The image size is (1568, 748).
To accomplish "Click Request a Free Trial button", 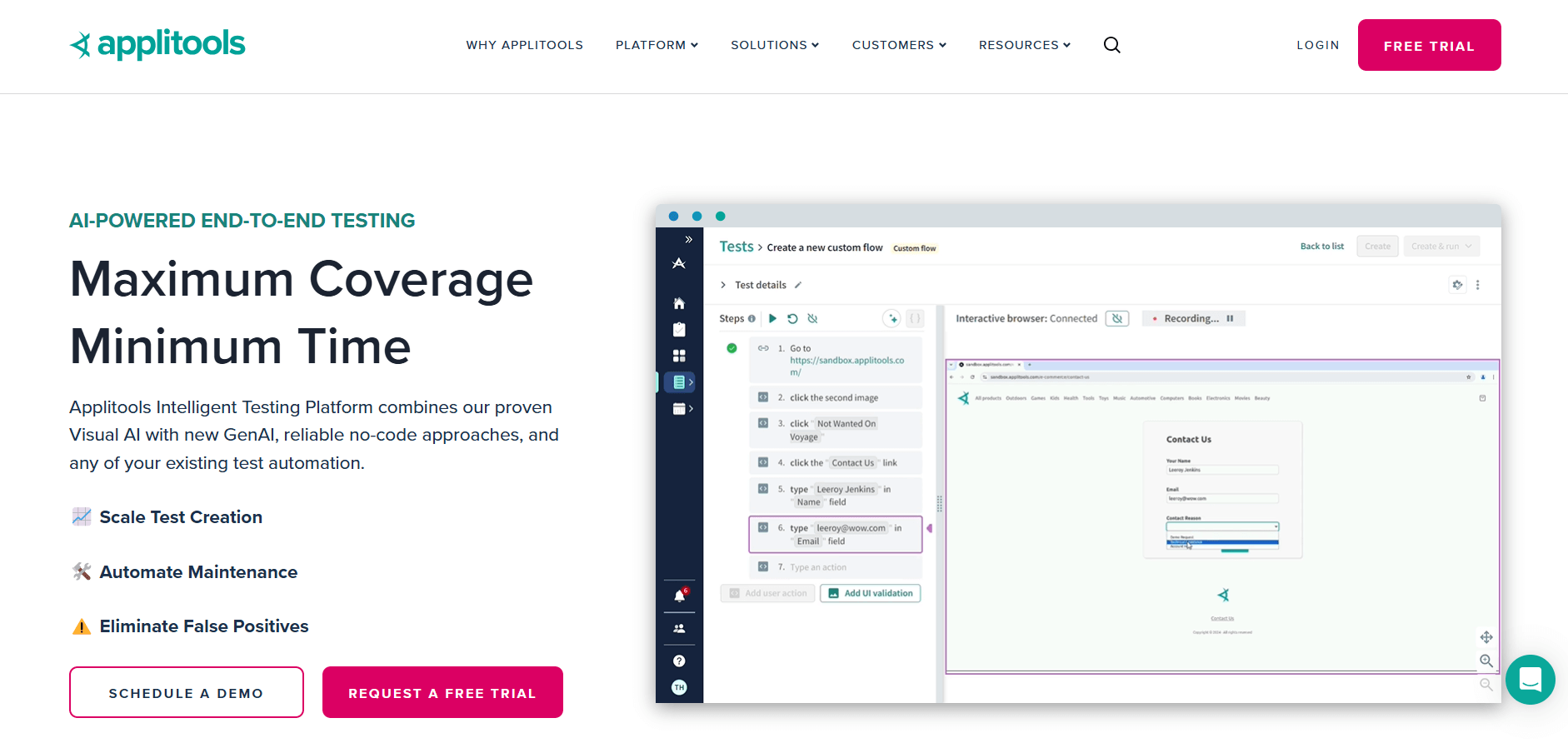I will [x=442, y=692].
